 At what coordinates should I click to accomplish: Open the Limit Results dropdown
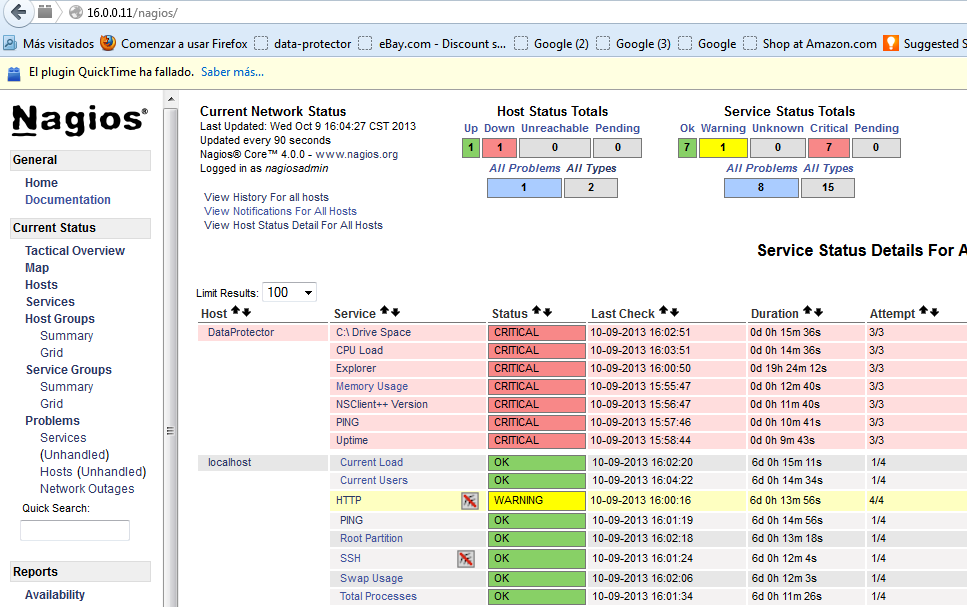pos(289,292)
